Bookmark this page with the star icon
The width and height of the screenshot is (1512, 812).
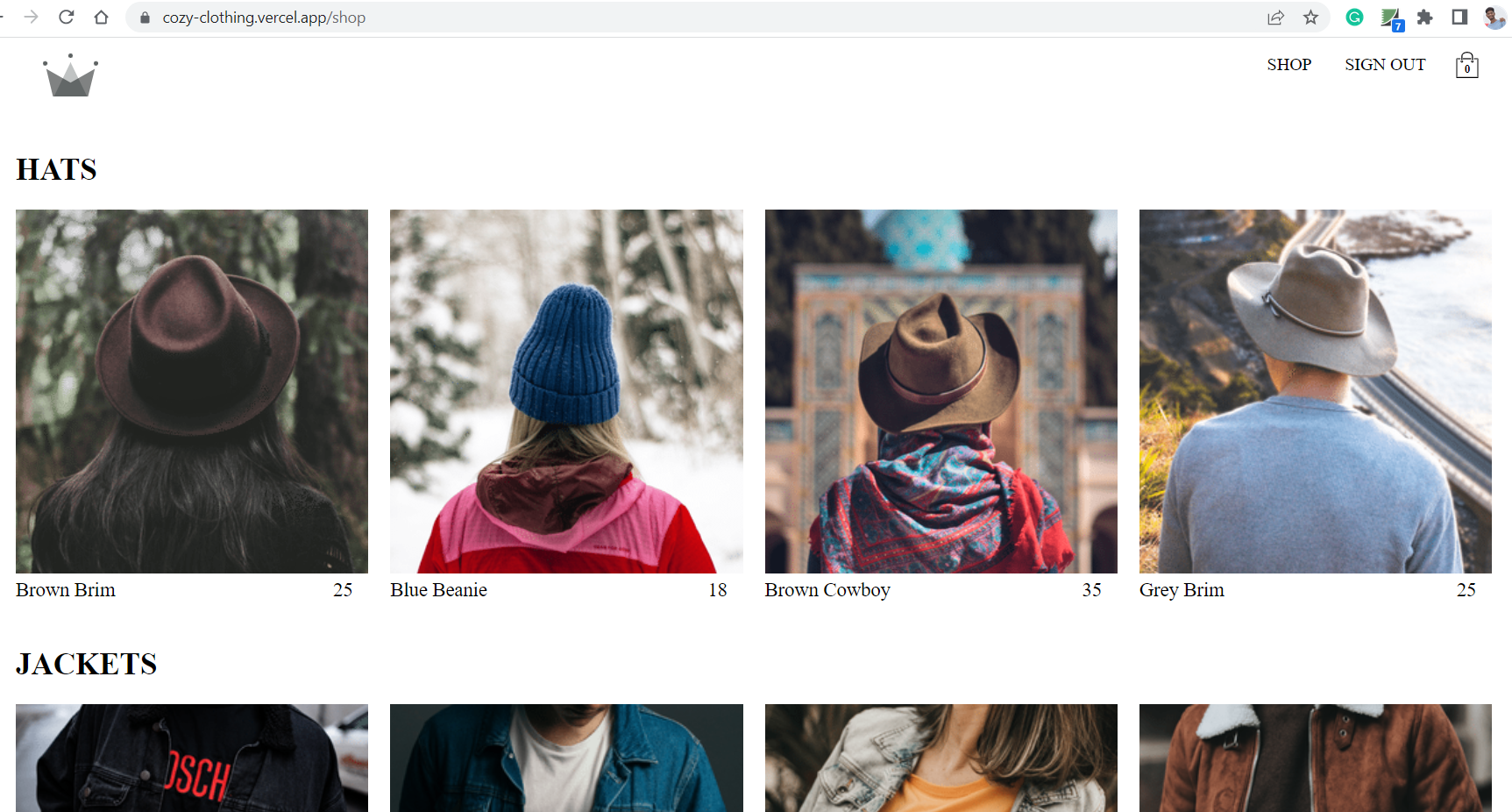point(1310,18)
